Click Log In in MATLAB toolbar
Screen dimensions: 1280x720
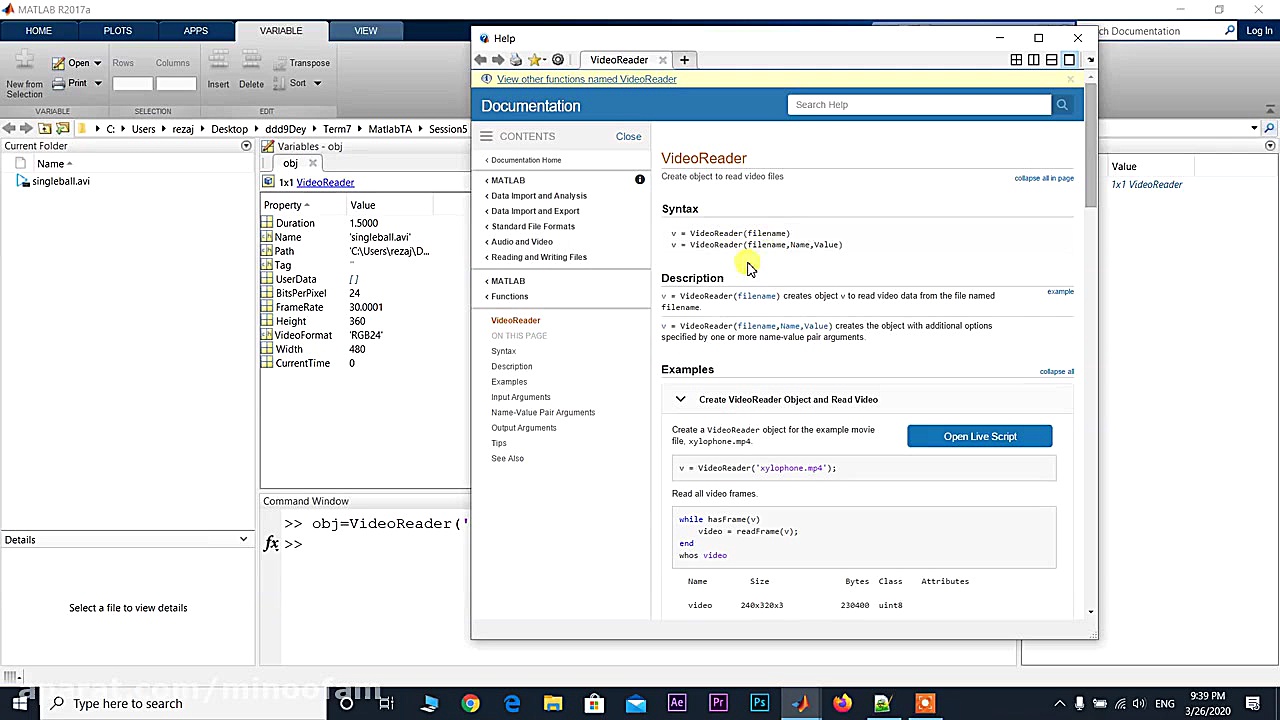(x=1259, y=31)
